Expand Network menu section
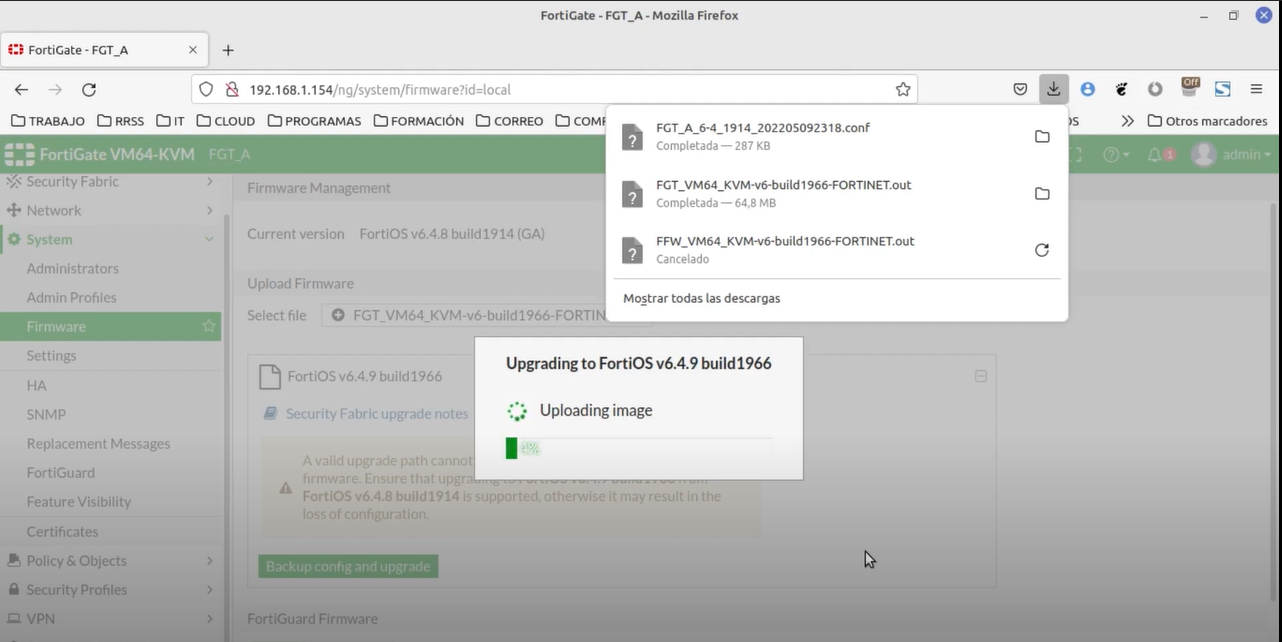 tap(110, 210)
